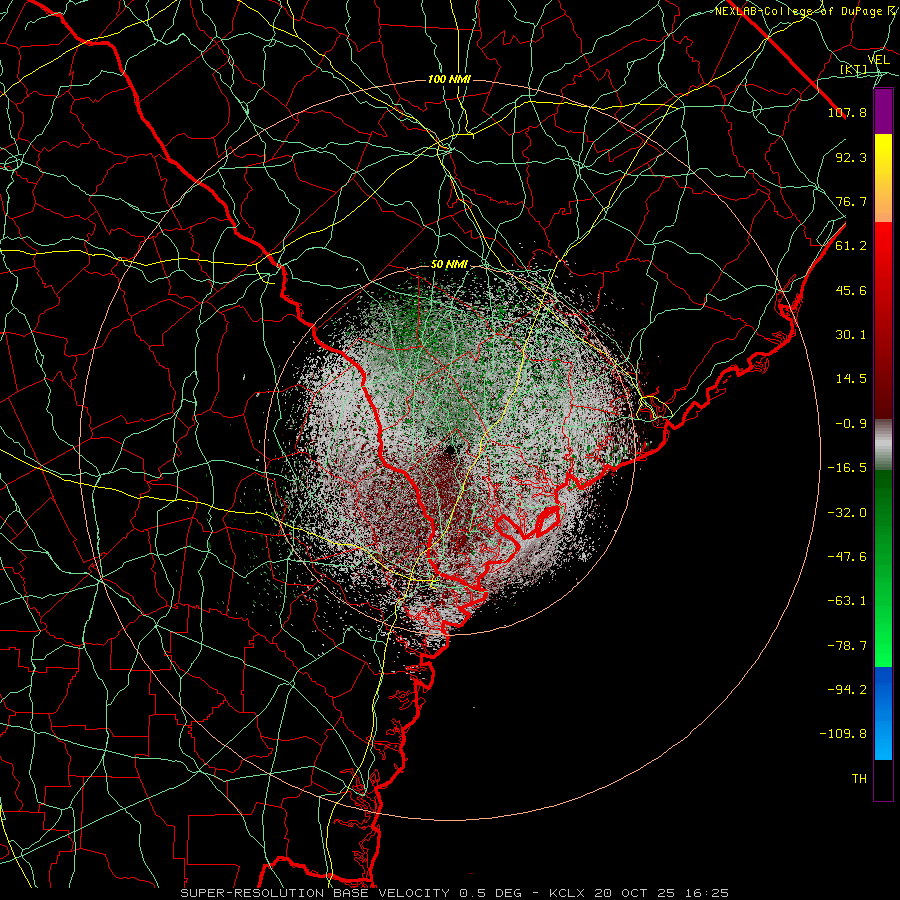Click the 45.6 value on velocity scale
This screenshot has height=900, width=900.
pos(851,290)
